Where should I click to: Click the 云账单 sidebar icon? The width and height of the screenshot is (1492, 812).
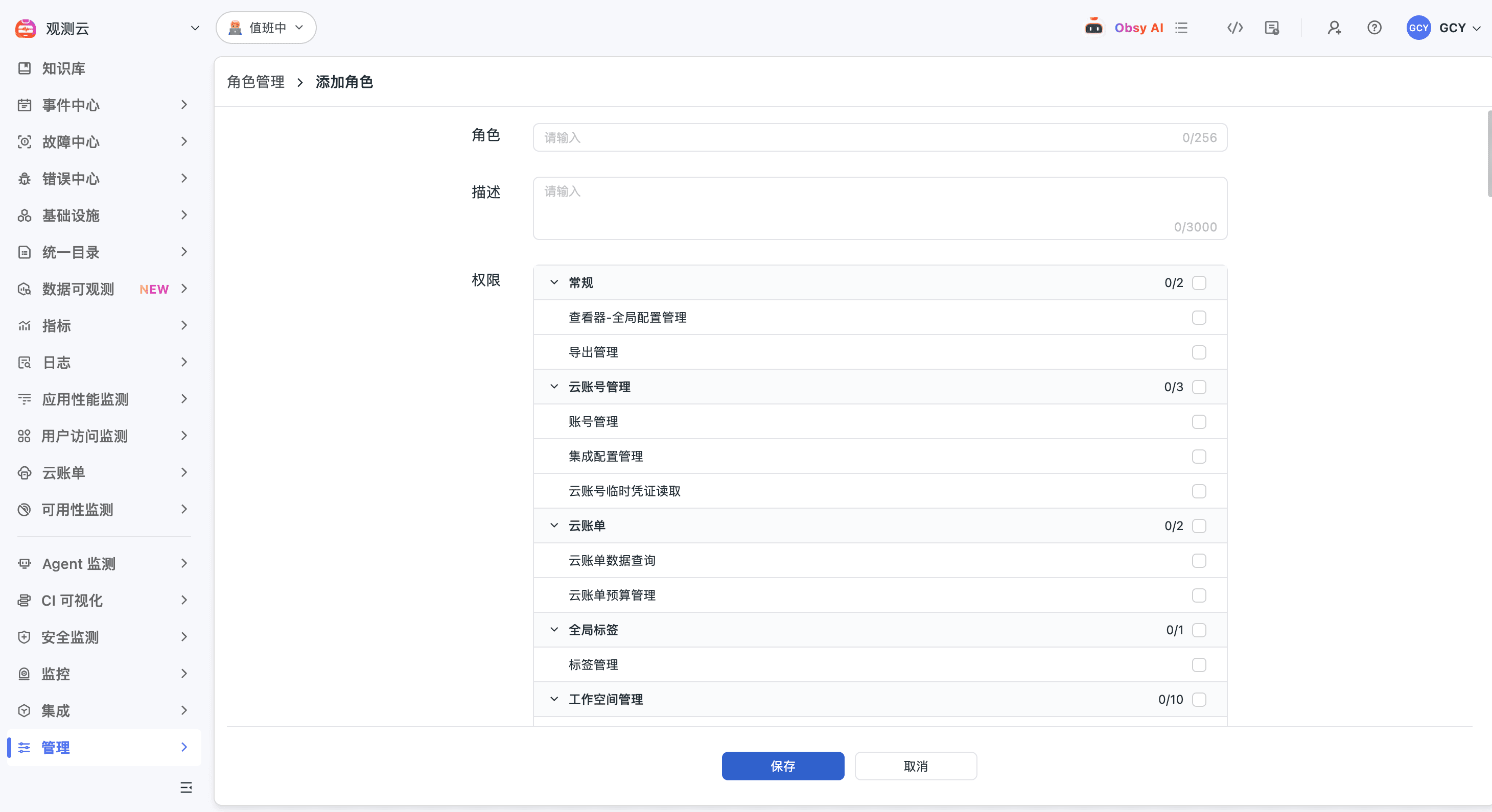coord(25,473)
